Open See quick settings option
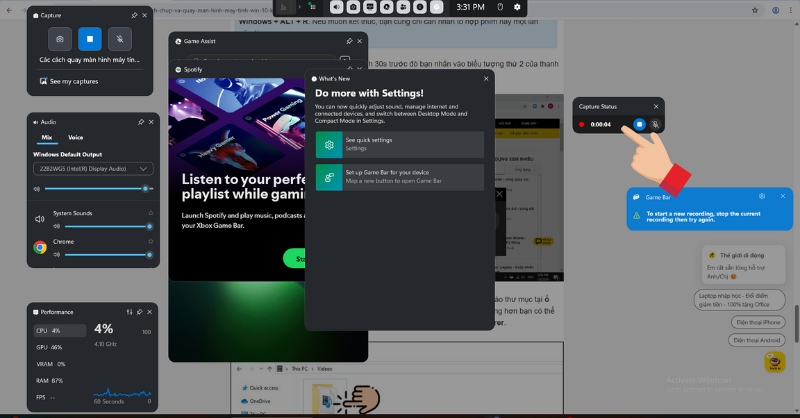This screenshot has height=418, width=800. pos(399,144)
